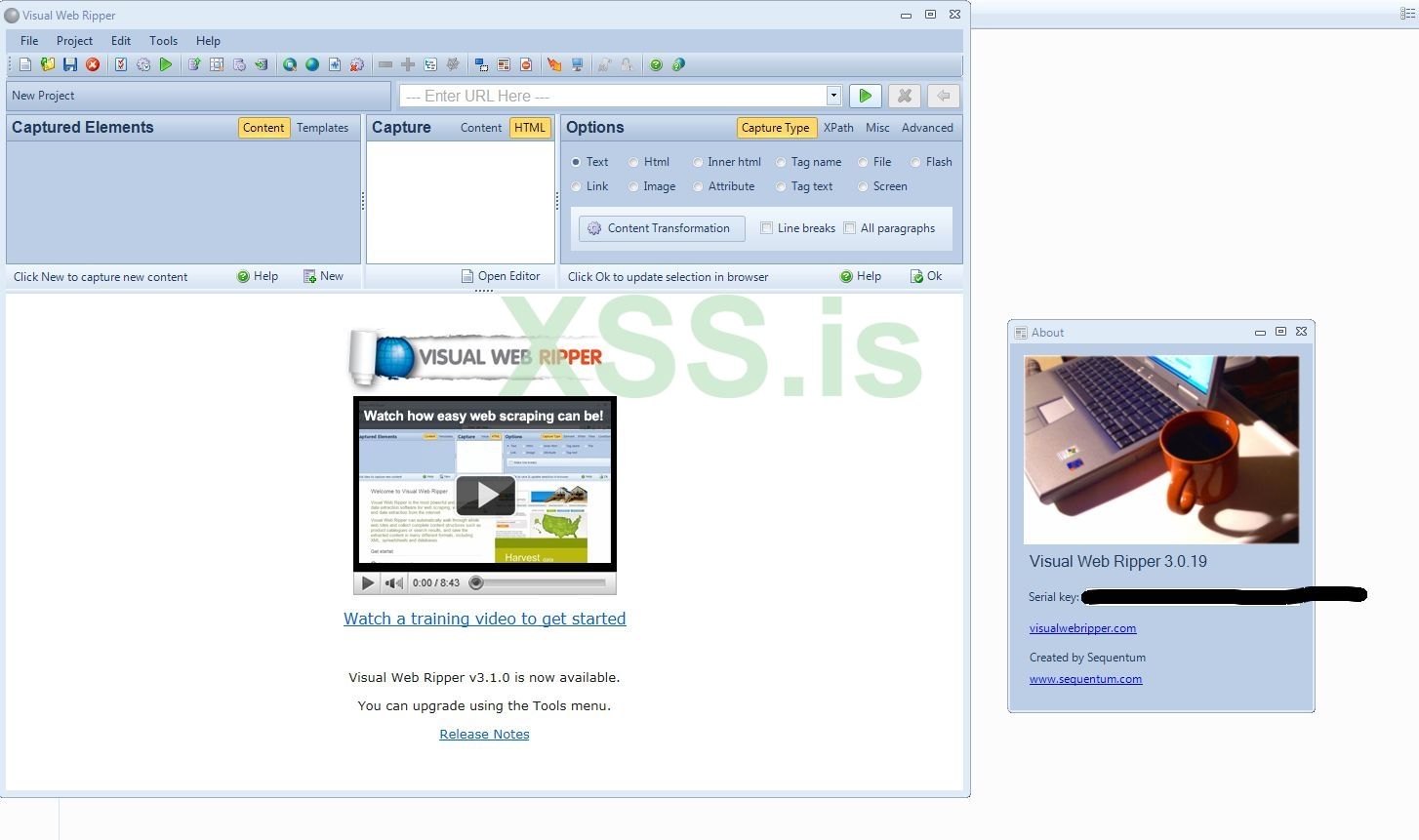This screenshot has width=1419, height=840.
Task: Switch to Content tab in Captured Elements panel
Action: click(x=264, y=128)
